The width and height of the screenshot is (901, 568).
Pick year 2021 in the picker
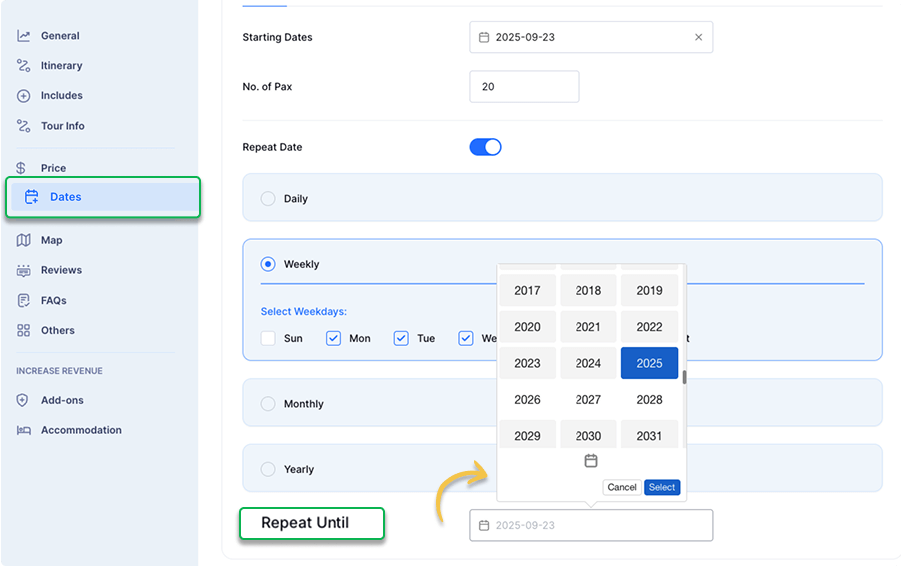(x=588, y=327)
